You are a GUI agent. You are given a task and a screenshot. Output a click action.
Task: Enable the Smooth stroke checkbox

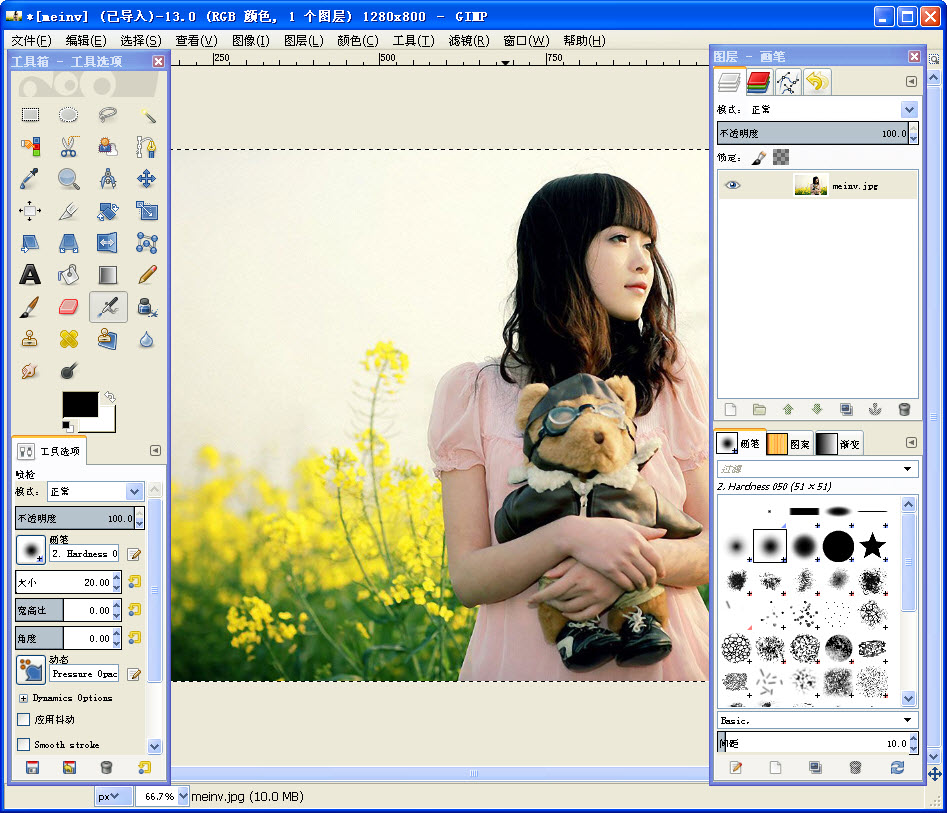(x=24, y=745)
